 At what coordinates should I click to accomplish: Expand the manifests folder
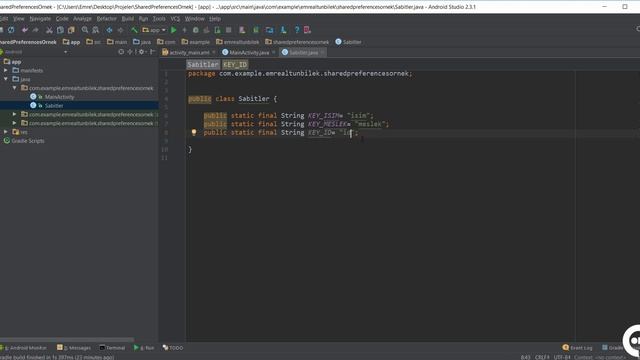[x=6, y=70]
